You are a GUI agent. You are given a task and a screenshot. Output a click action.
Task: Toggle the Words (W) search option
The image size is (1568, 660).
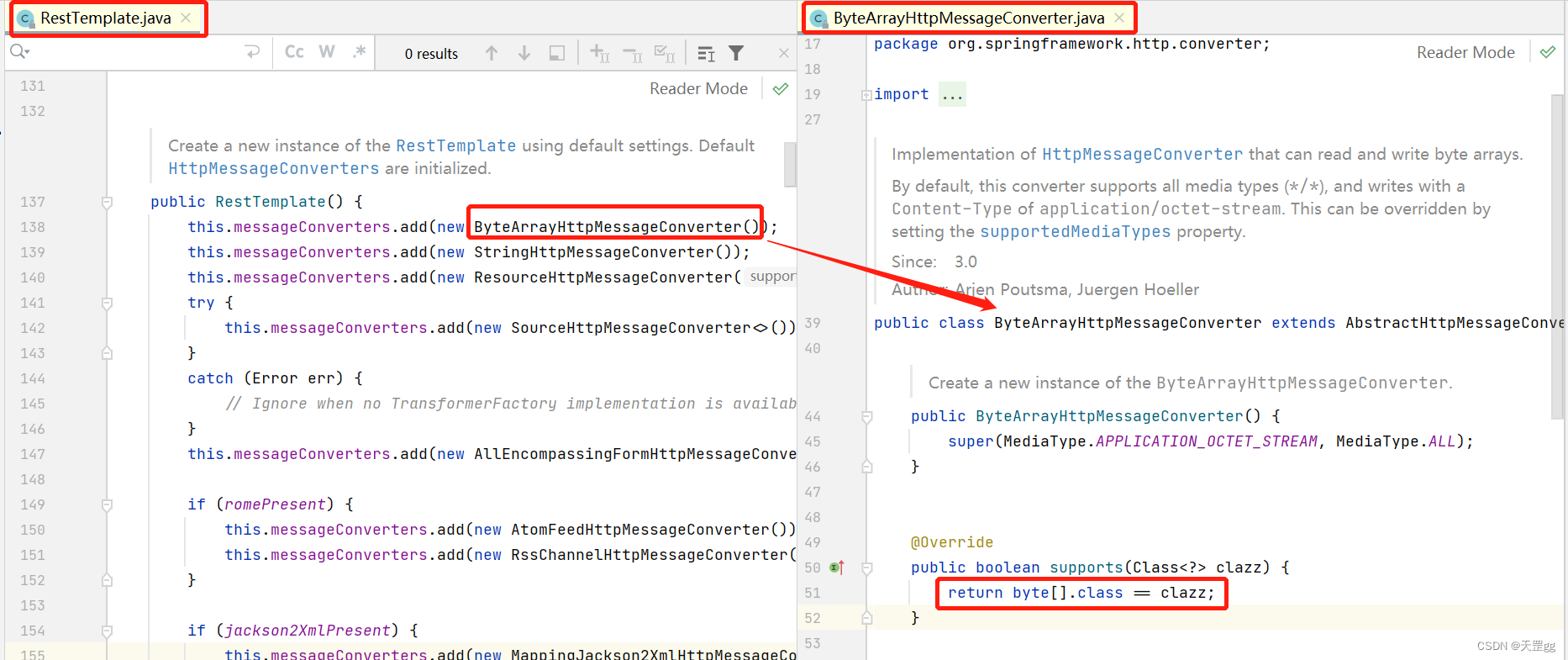coord(327,52)
